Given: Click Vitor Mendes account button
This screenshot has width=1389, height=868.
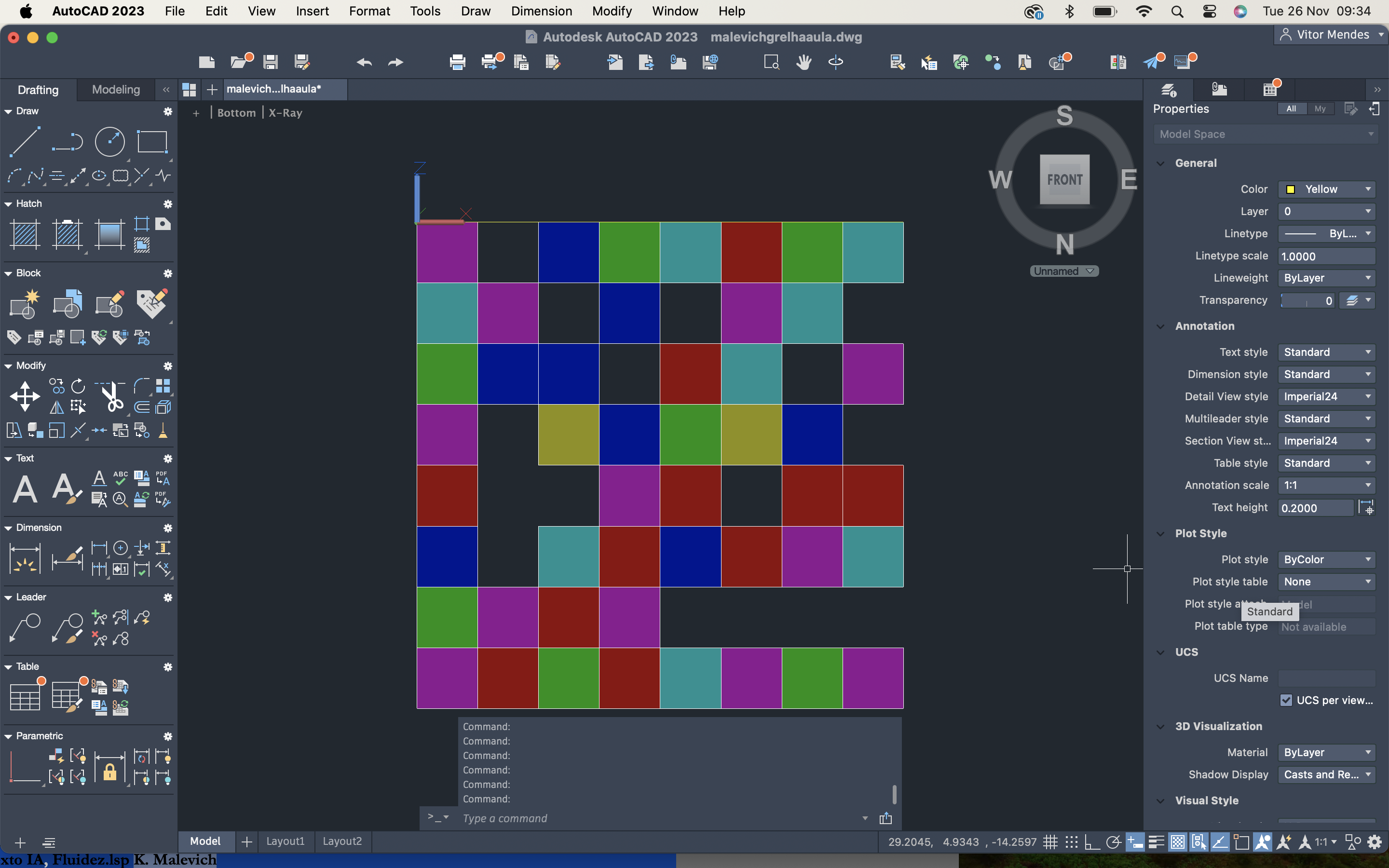Looking at the screenshot, I should point(1331,34).
